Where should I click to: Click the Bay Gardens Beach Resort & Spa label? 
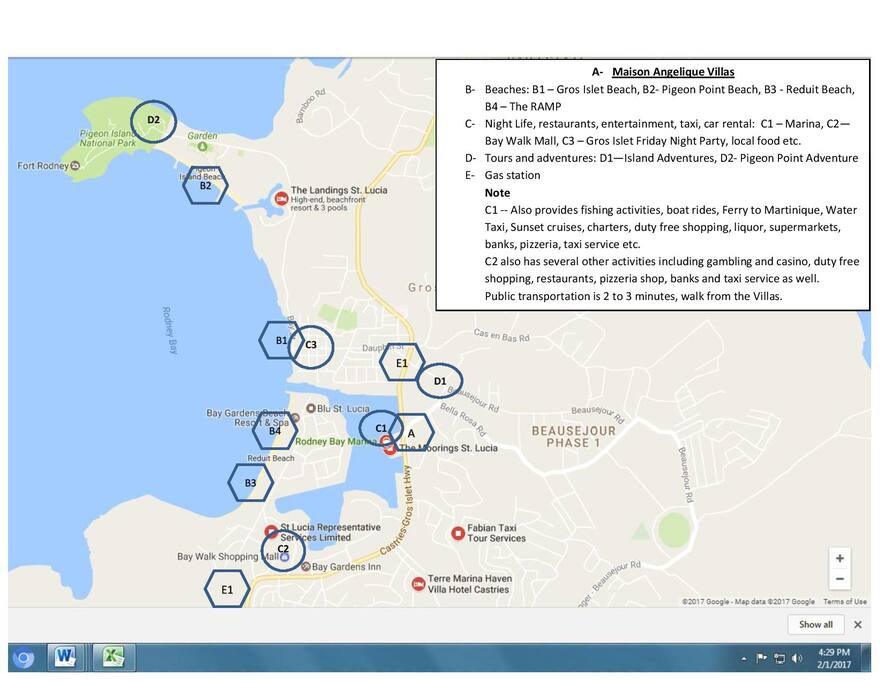pyautogui.click(x=247, y=417)
